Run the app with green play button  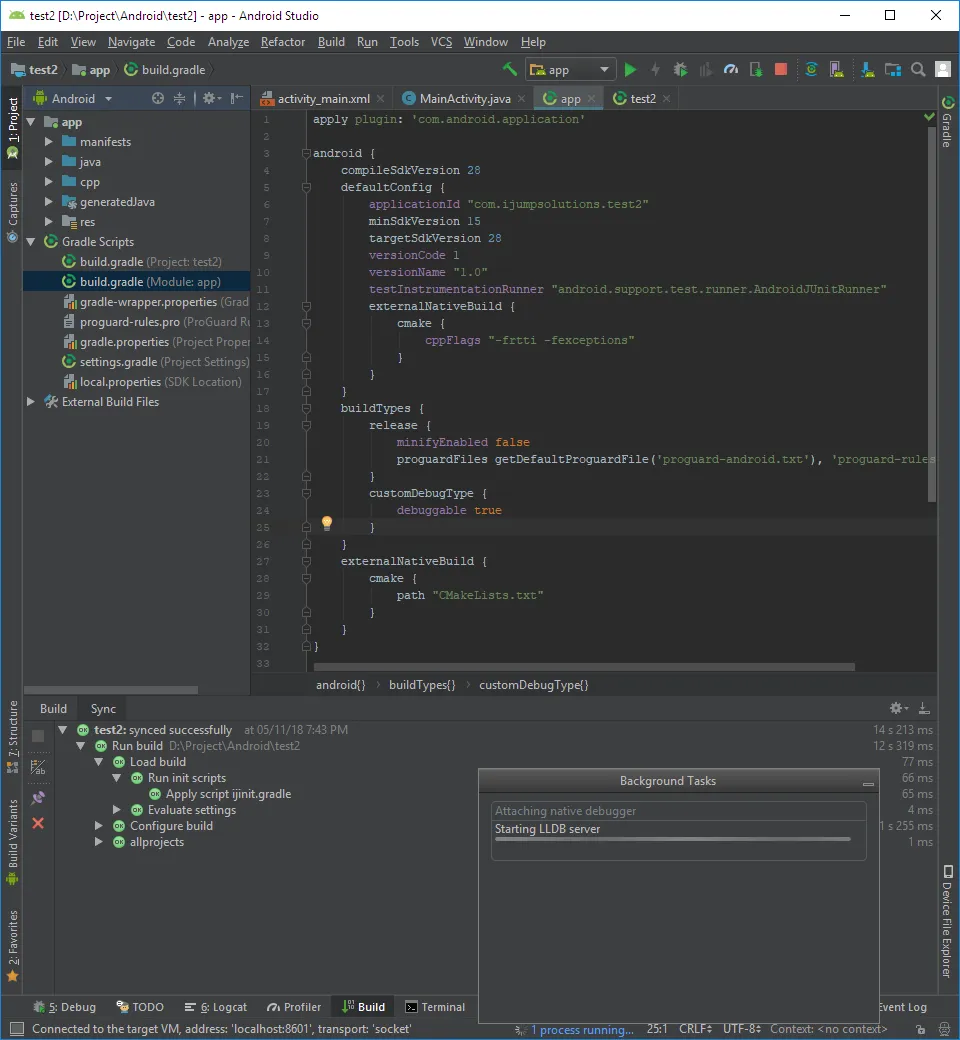pyautogui.click(x=630, y=69)
